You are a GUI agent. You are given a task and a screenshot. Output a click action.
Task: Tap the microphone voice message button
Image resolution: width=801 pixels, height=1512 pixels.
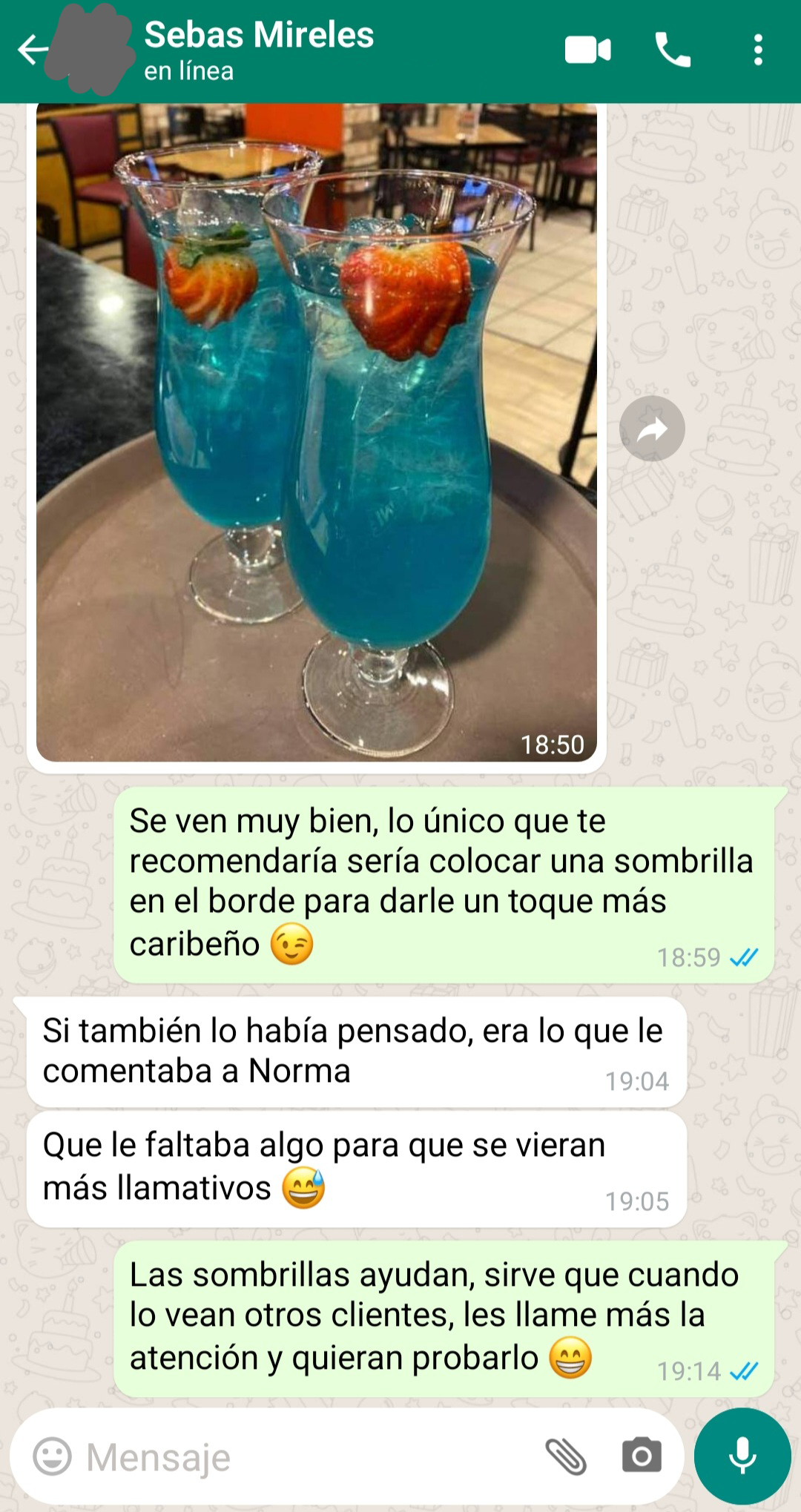[x=742, y=1456]
